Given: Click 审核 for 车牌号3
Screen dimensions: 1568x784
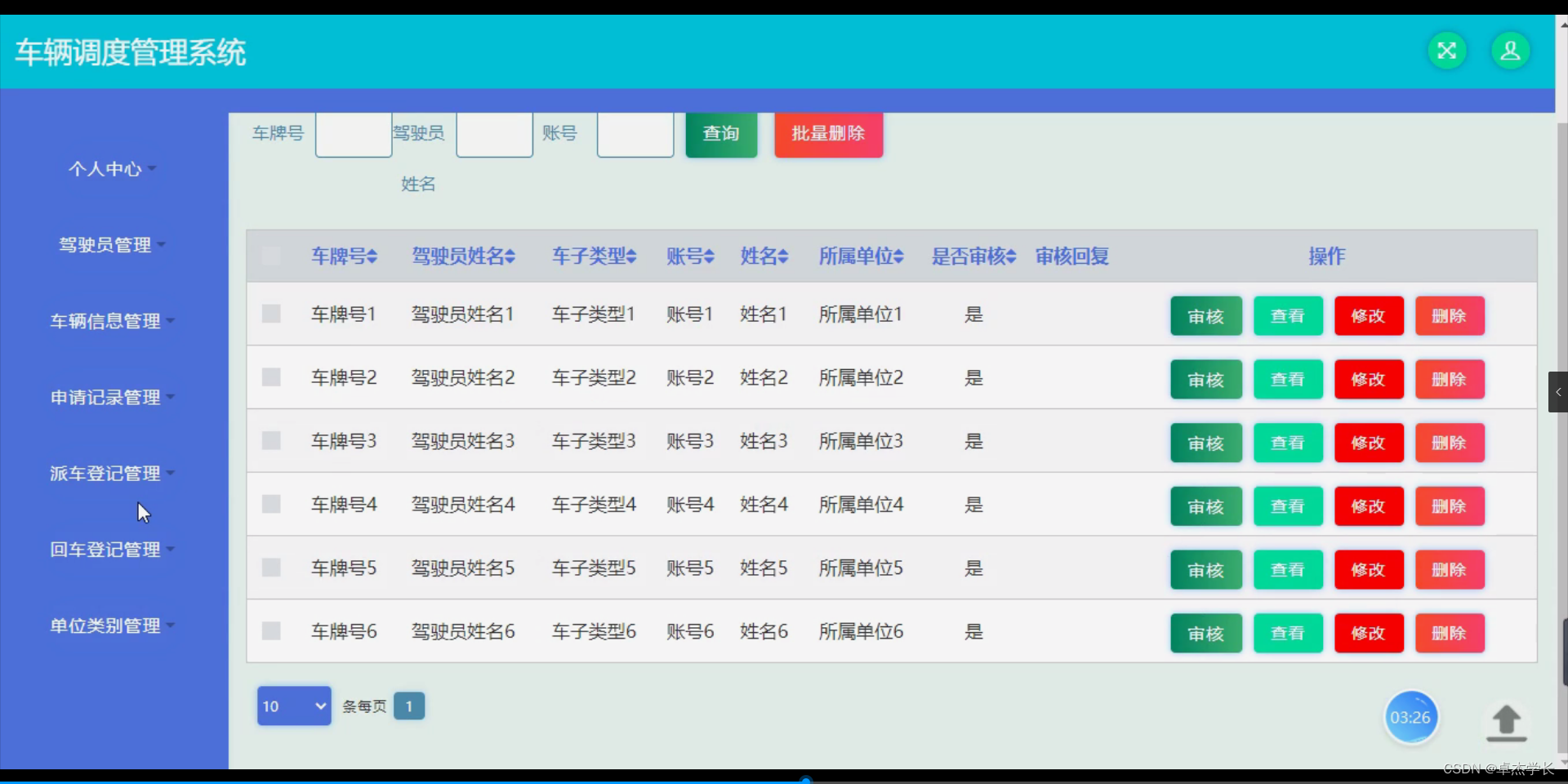Looking at the screenshot, I should tap(1206, 443).
